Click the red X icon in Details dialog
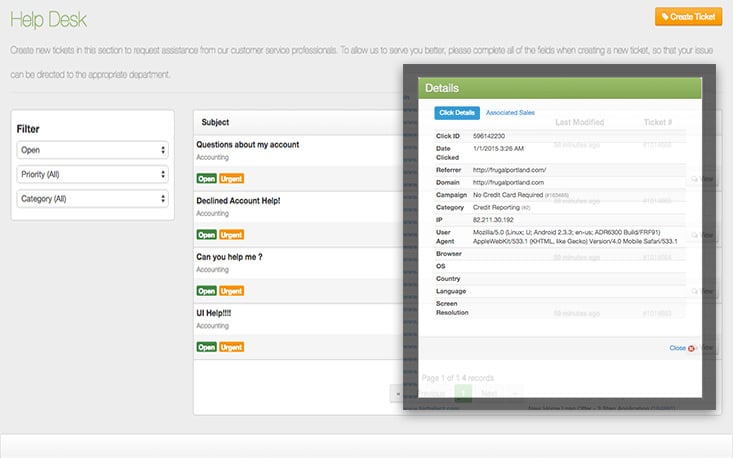This screenshot has width=733, height=458. [x=692, y=348]
